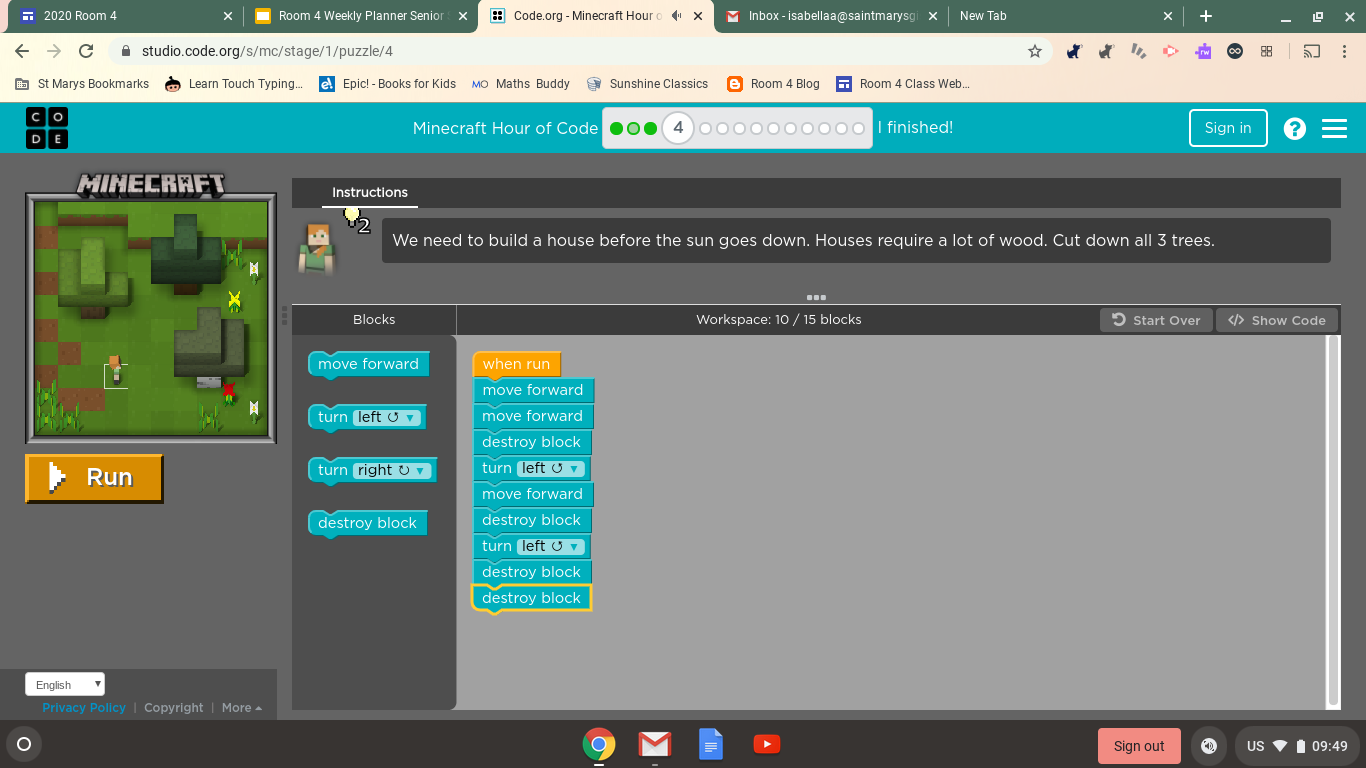Image resolution: width=1366 pixels, height=768 pixels.
Task: Open the purple rw puzzle extension icon
Action: point(1203,51)
